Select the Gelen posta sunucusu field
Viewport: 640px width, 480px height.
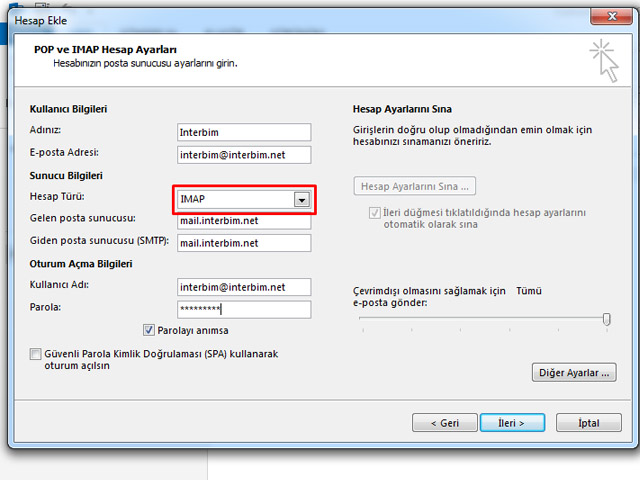tap(243, 220)
